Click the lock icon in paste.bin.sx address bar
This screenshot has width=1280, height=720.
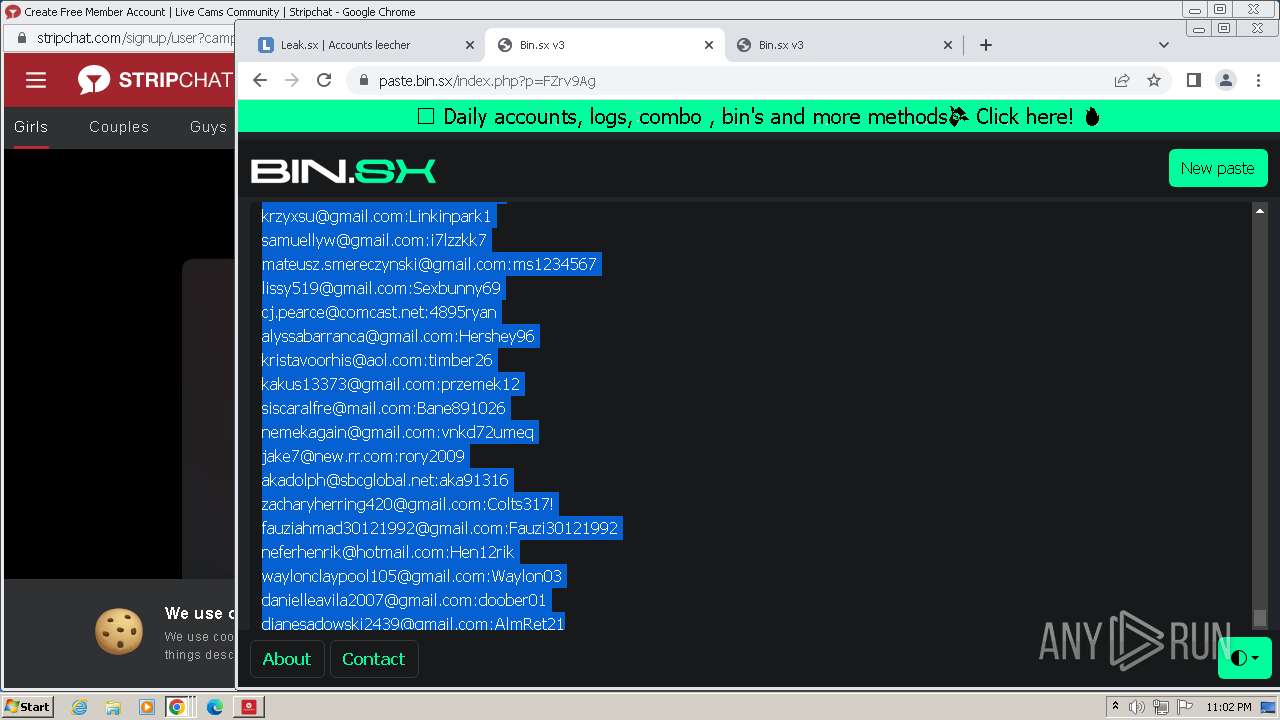[364, 81]
